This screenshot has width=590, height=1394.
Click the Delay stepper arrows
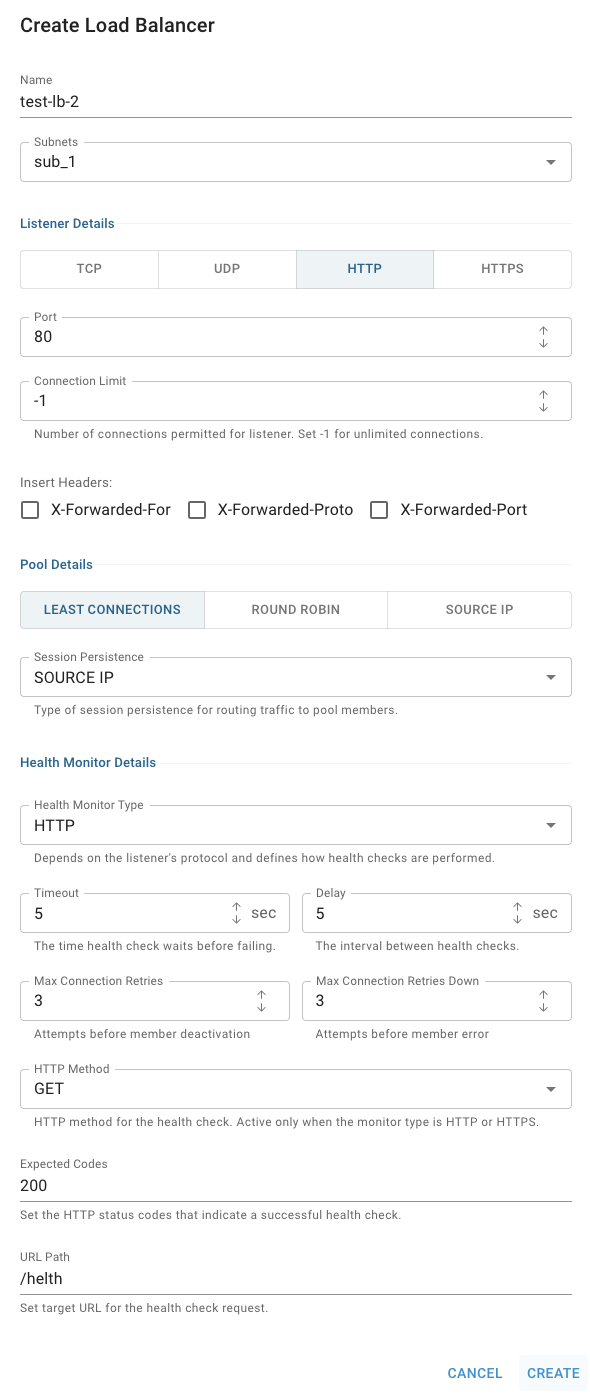pyautogui.click(x=518, y=913)
